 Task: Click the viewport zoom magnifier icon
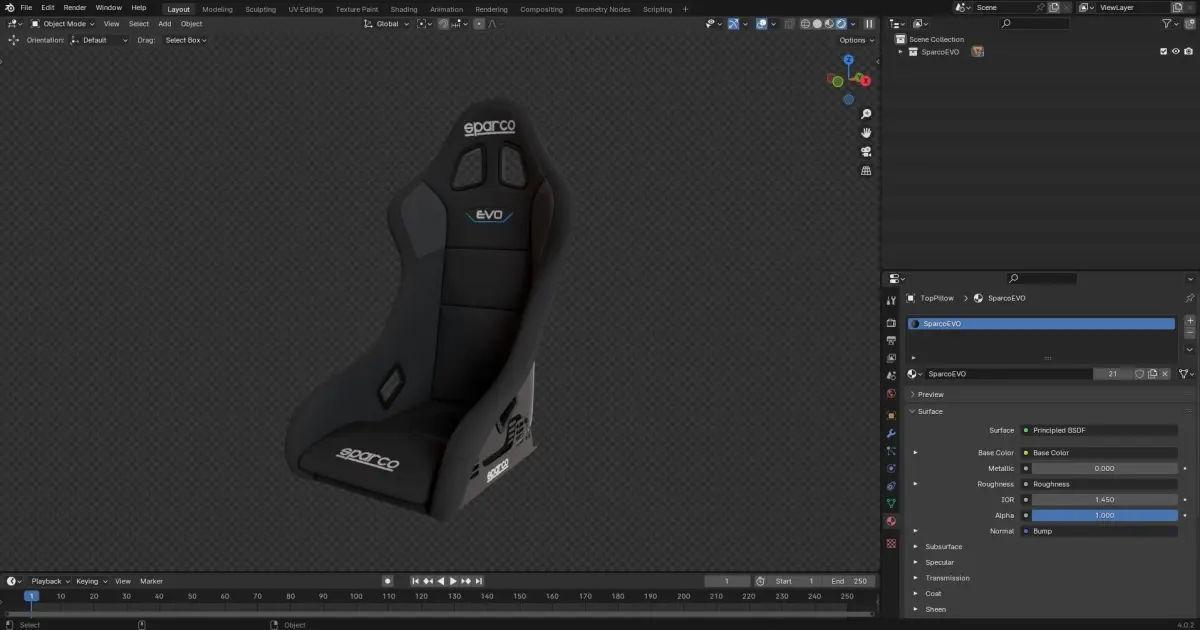coord(866,114)
